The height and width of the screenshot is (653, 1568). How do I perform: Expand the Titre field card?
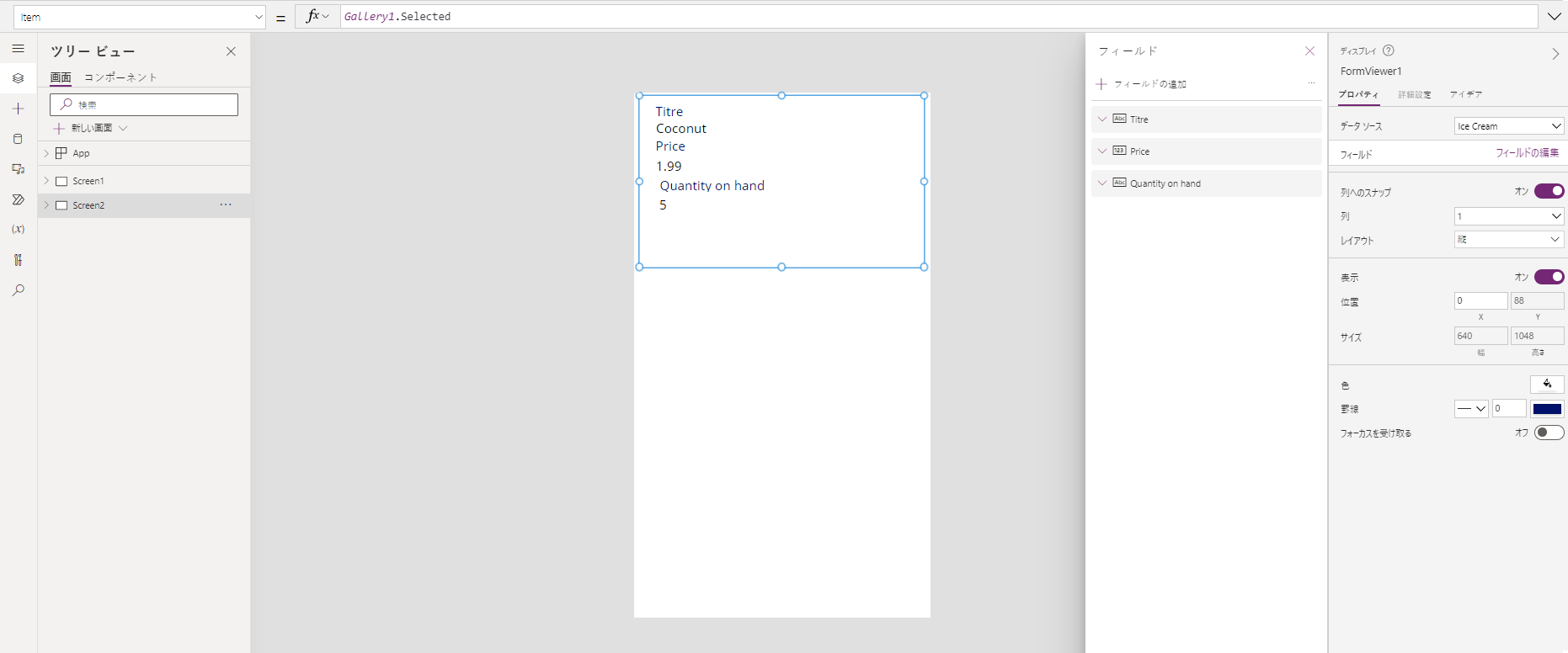point(1102,119)
